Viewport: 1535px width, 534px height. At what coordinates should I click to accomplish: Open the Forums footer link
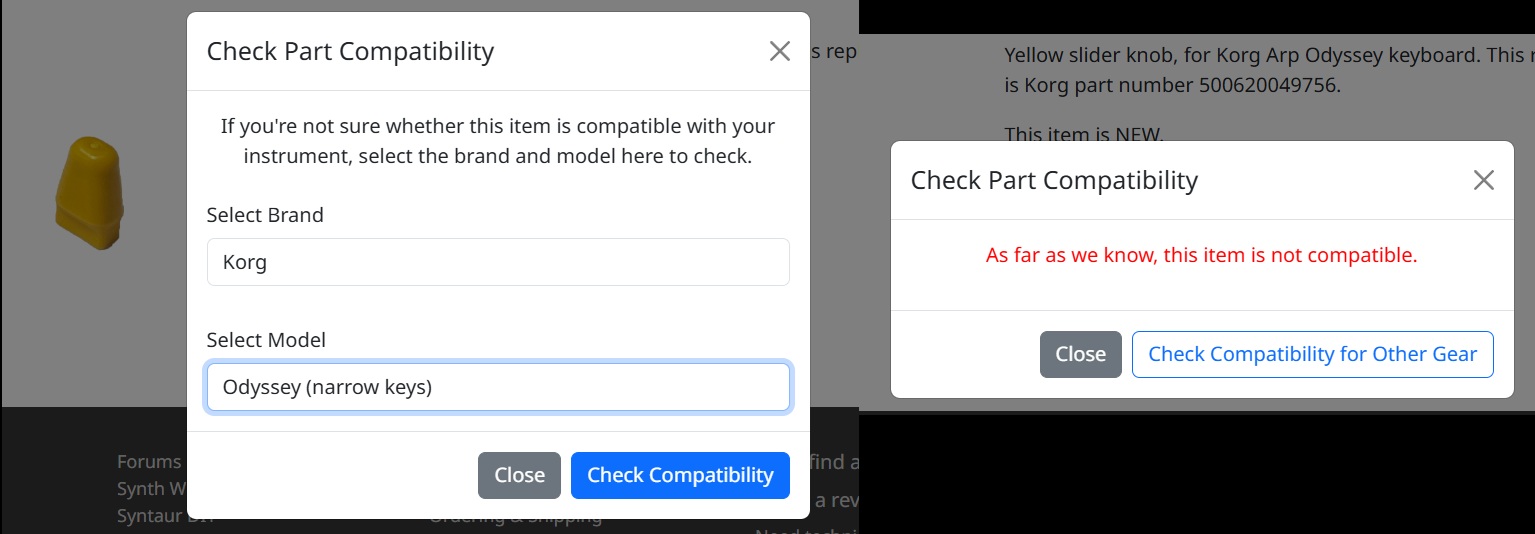149,461
